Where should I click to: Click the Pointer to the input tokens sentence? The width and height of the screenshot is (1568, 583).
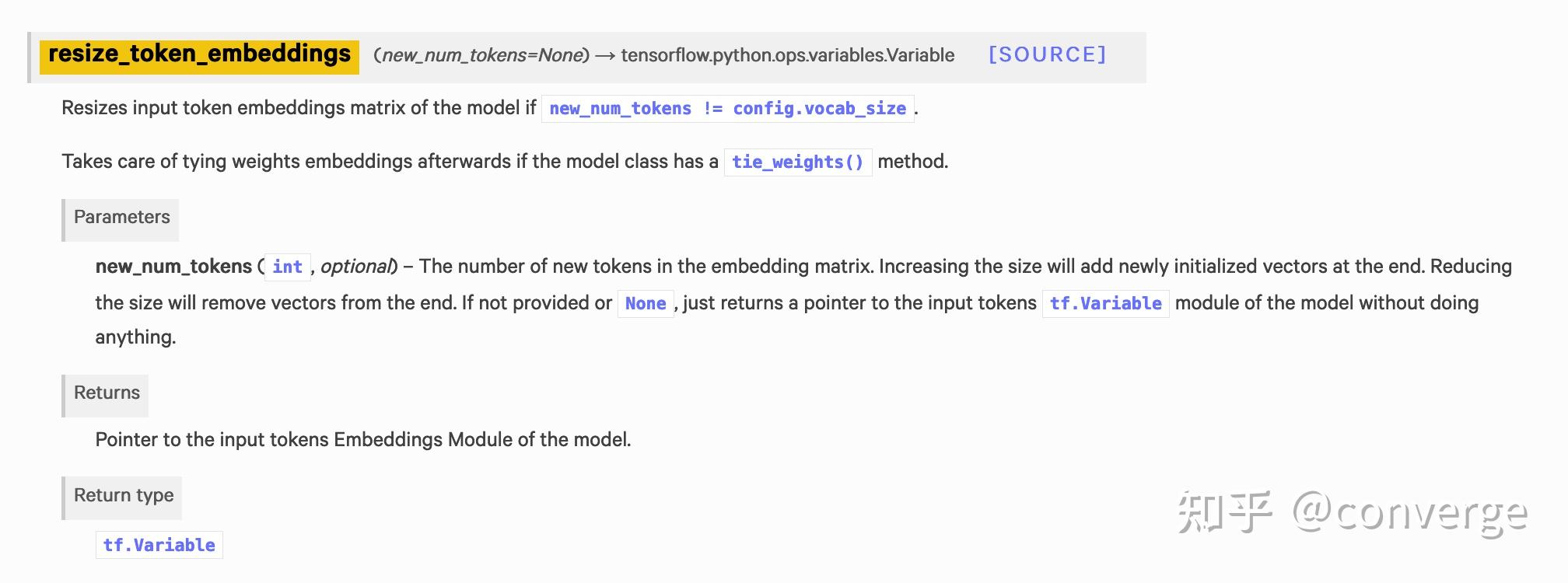click(362, 440)
